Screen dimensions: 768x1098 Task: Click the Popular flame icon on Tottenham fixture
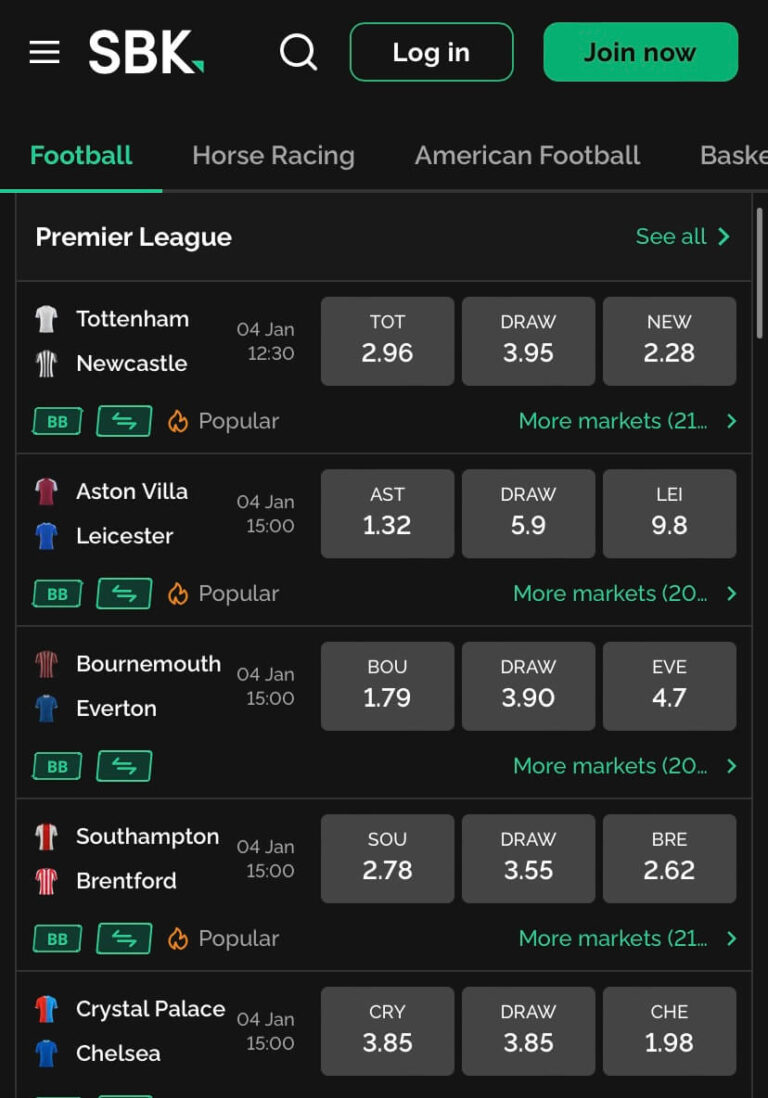click(x=180, y=421)
